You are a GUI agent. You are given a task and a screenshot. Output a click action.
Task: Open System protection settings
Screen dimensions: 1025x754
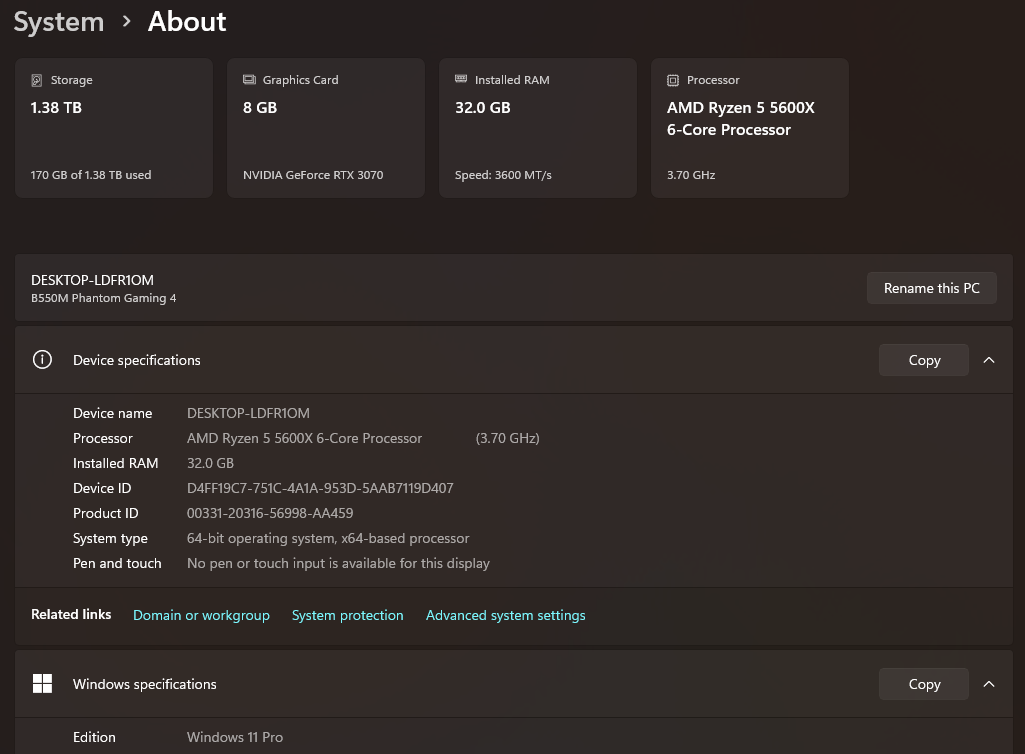click(x=347, y=615)
